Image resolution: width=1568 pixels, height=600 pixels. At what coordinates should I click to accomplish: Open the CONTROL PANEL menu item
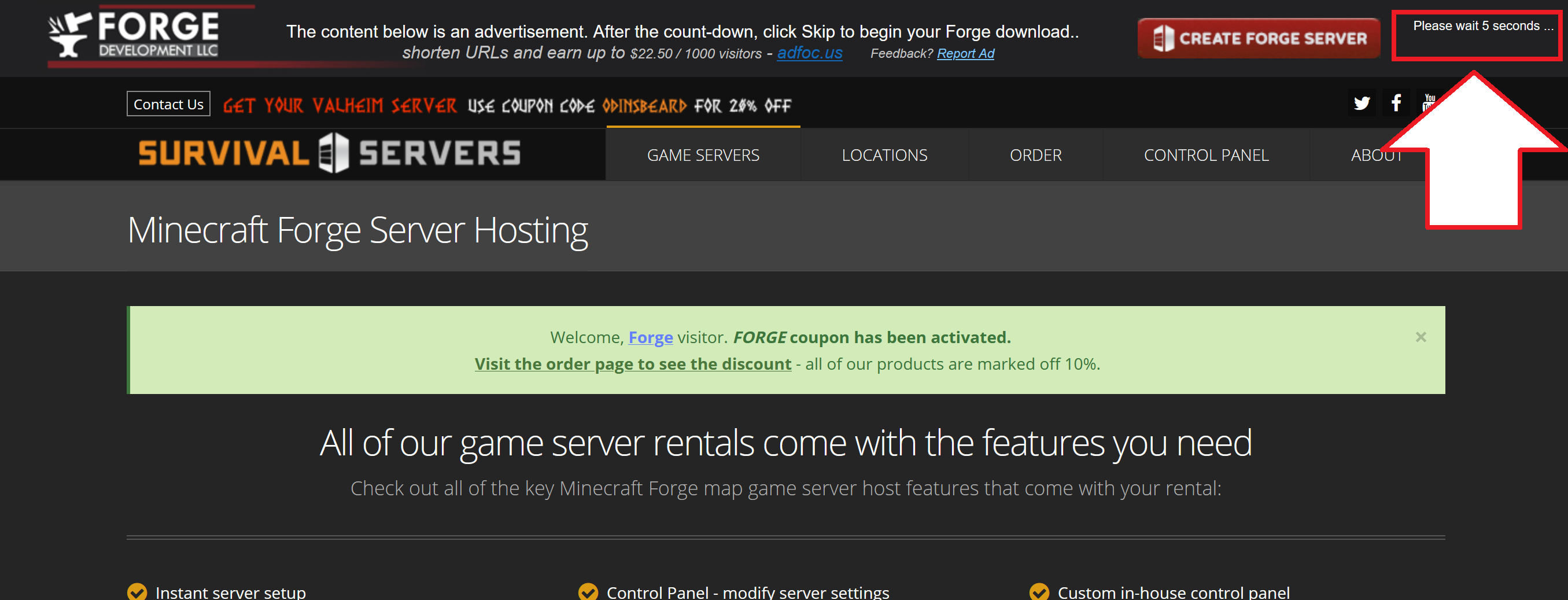[1207, 154]
